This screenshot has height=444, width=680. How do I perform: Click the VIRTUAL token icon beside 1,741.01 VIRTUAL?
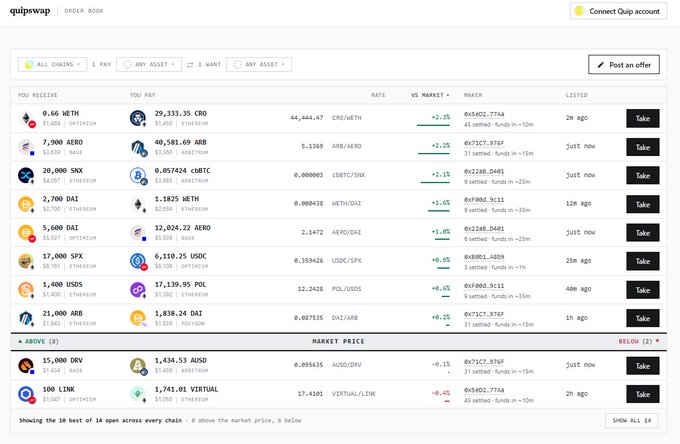[x=138, y=394]
